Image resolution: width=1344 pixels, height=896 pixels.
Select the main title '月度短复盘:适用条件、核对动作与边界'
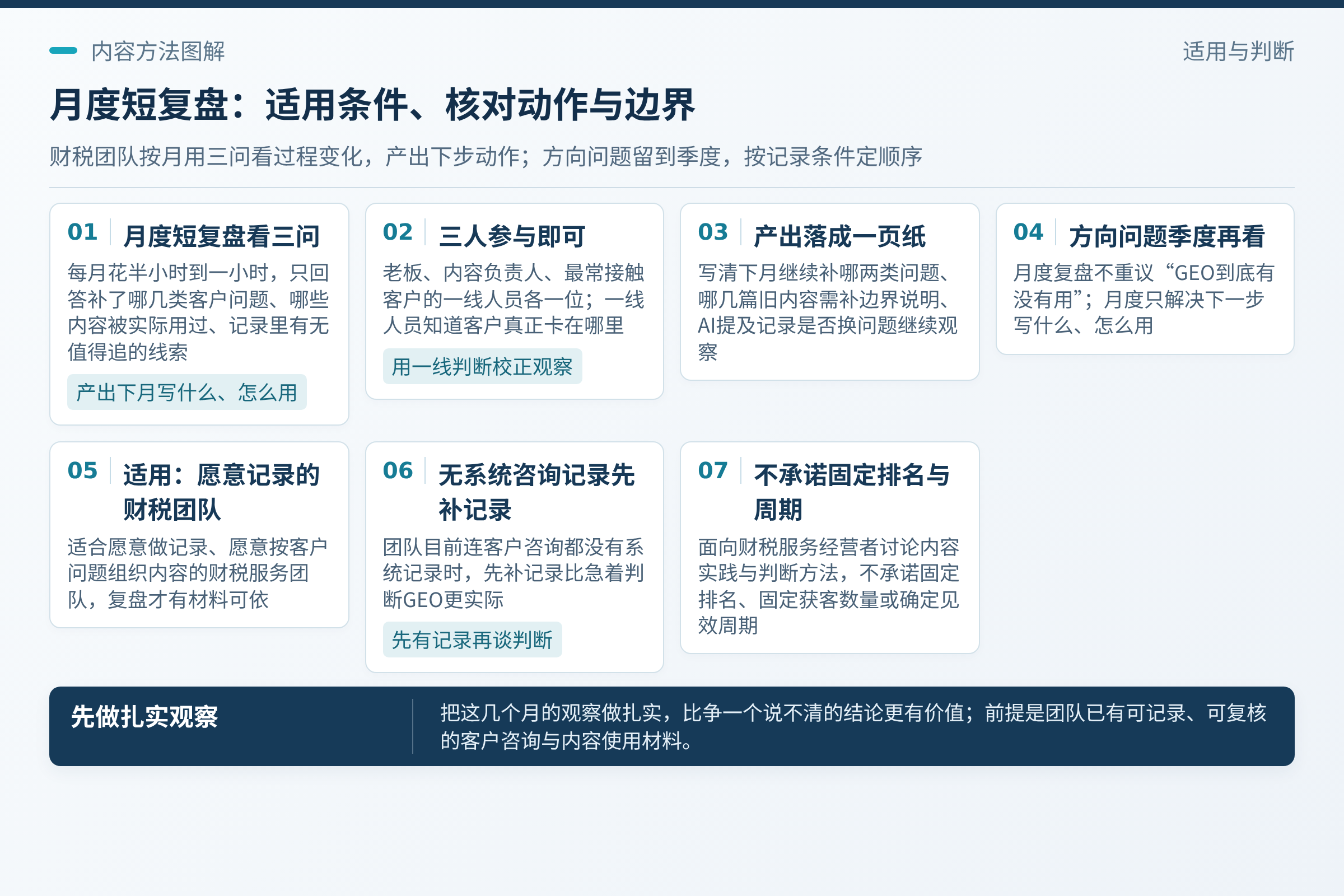coord(372,105)
